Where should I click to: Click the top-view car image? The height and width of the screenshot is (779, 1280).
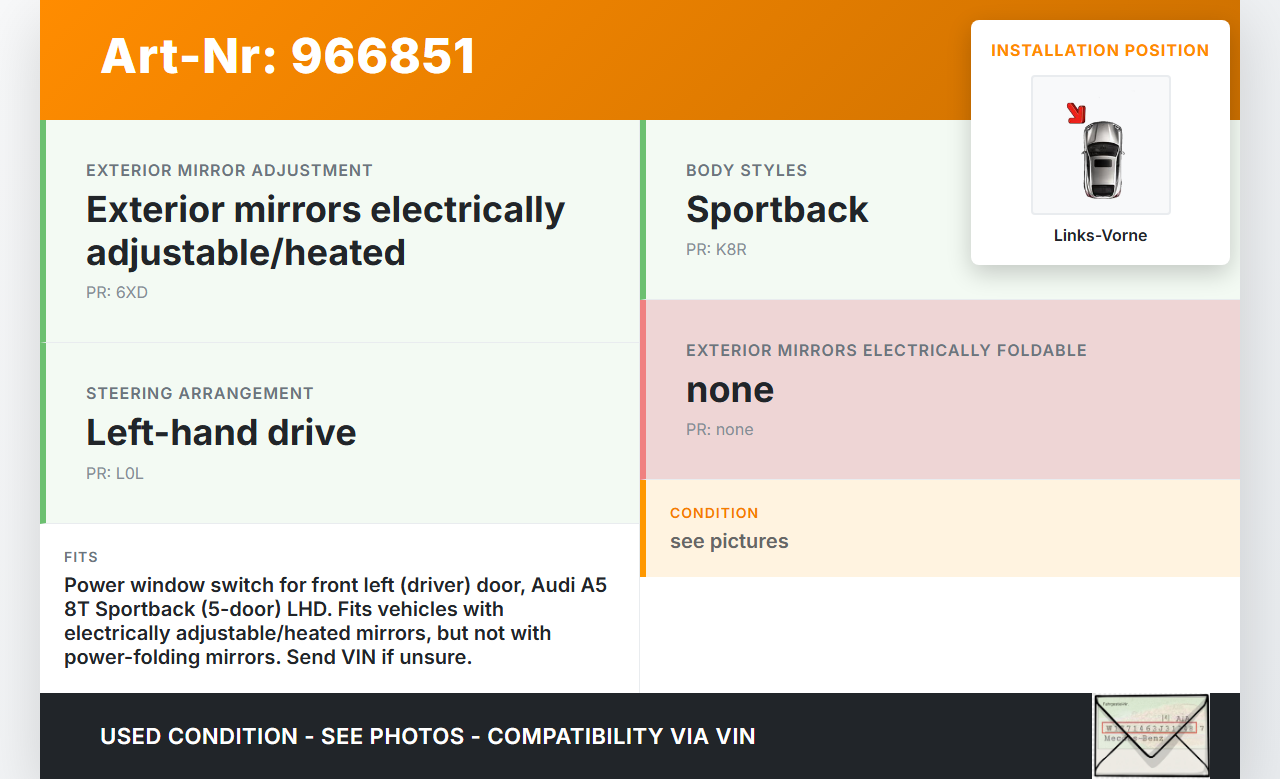1102,158
